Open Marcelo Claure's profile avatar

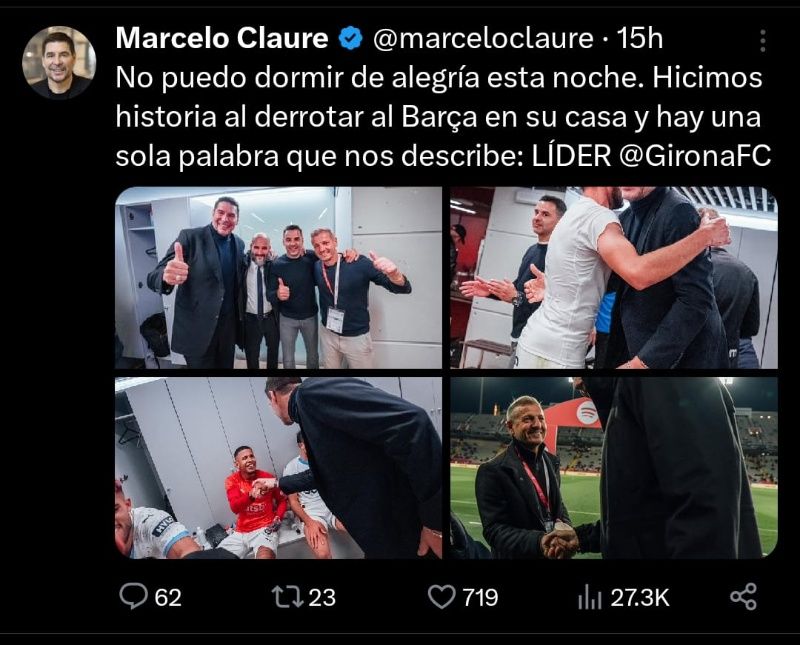pyautogui.click(x=59, y=62)
